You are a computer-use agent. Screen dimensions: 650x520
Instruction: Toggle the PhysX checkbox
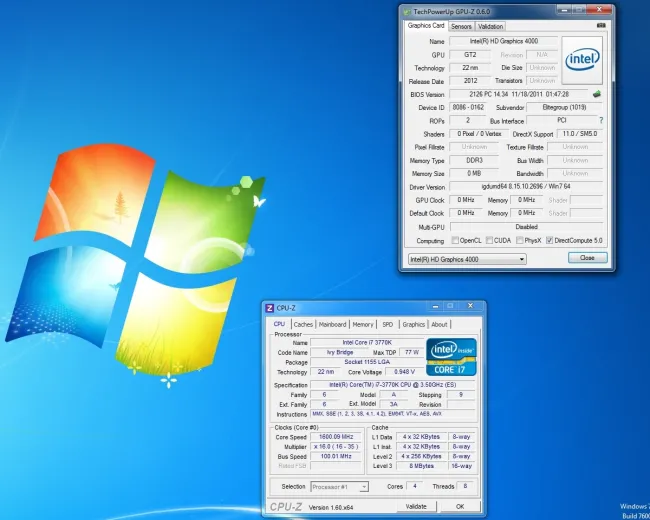click(x=519, y=240)
